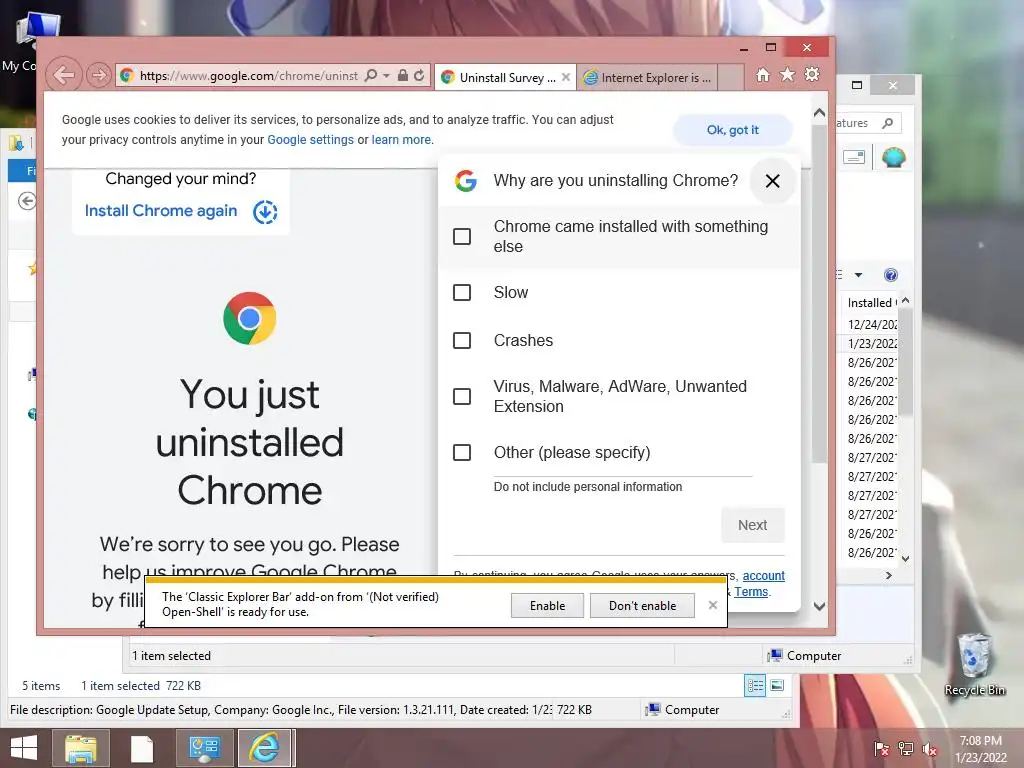
Task: Open the Terms link in survey
Action: coord(751,592)
